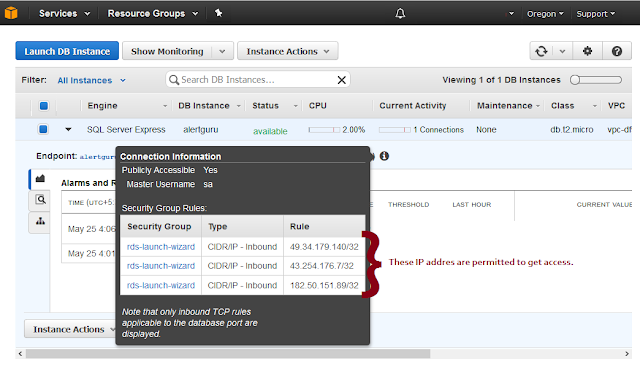Click the horizontal scrollbar thumb
The width and height of the screenshot is (640, 370).
[x=228, y=354]
